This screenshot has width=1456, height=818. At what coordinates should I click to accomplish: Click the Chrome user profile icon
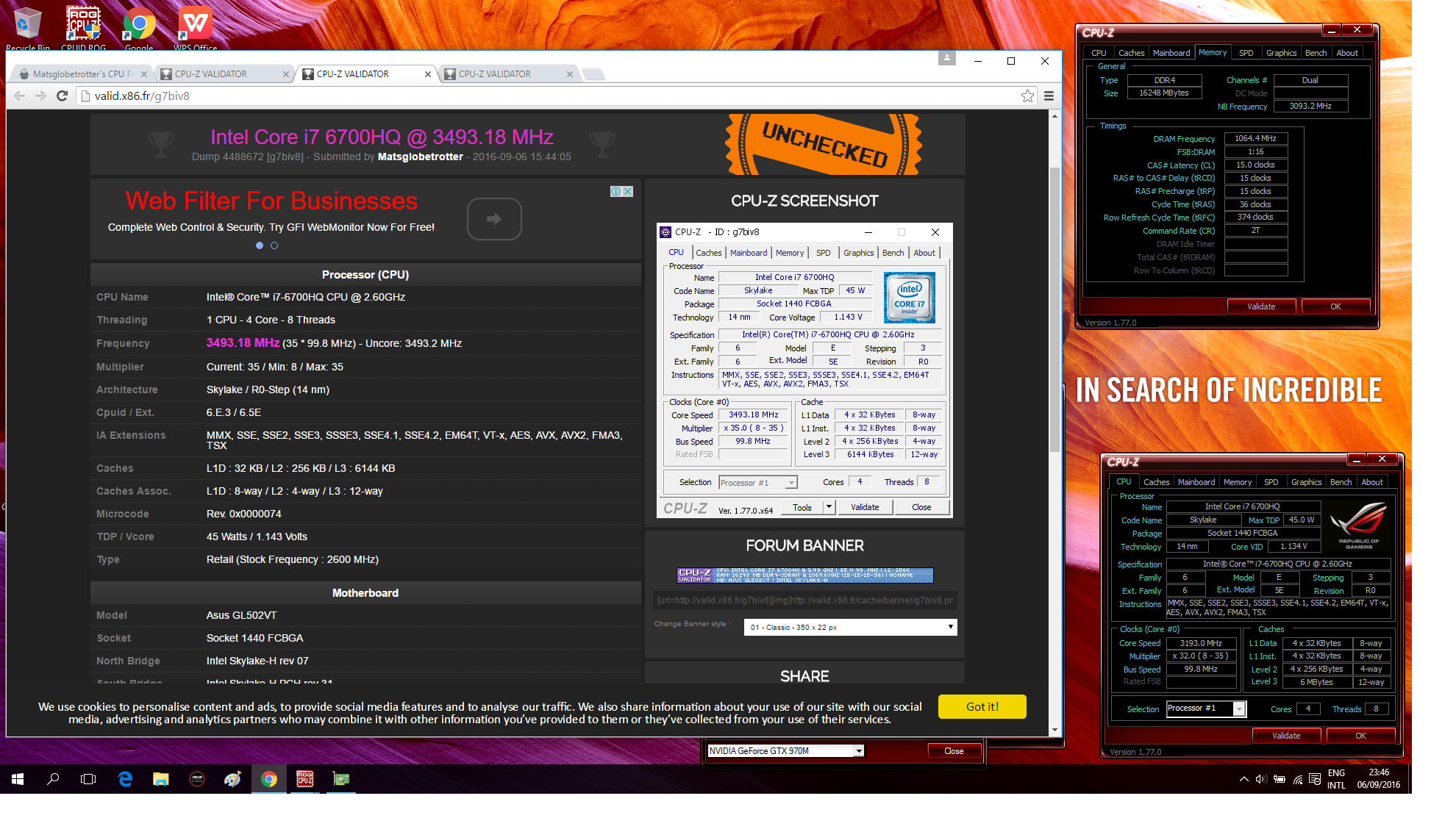[947, 58]
